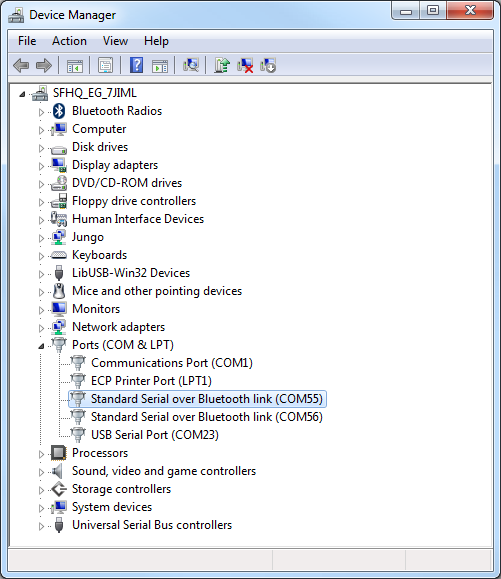Select the System devices label
Viewport: 501px width, 579px height.
(x=112, y=507)
